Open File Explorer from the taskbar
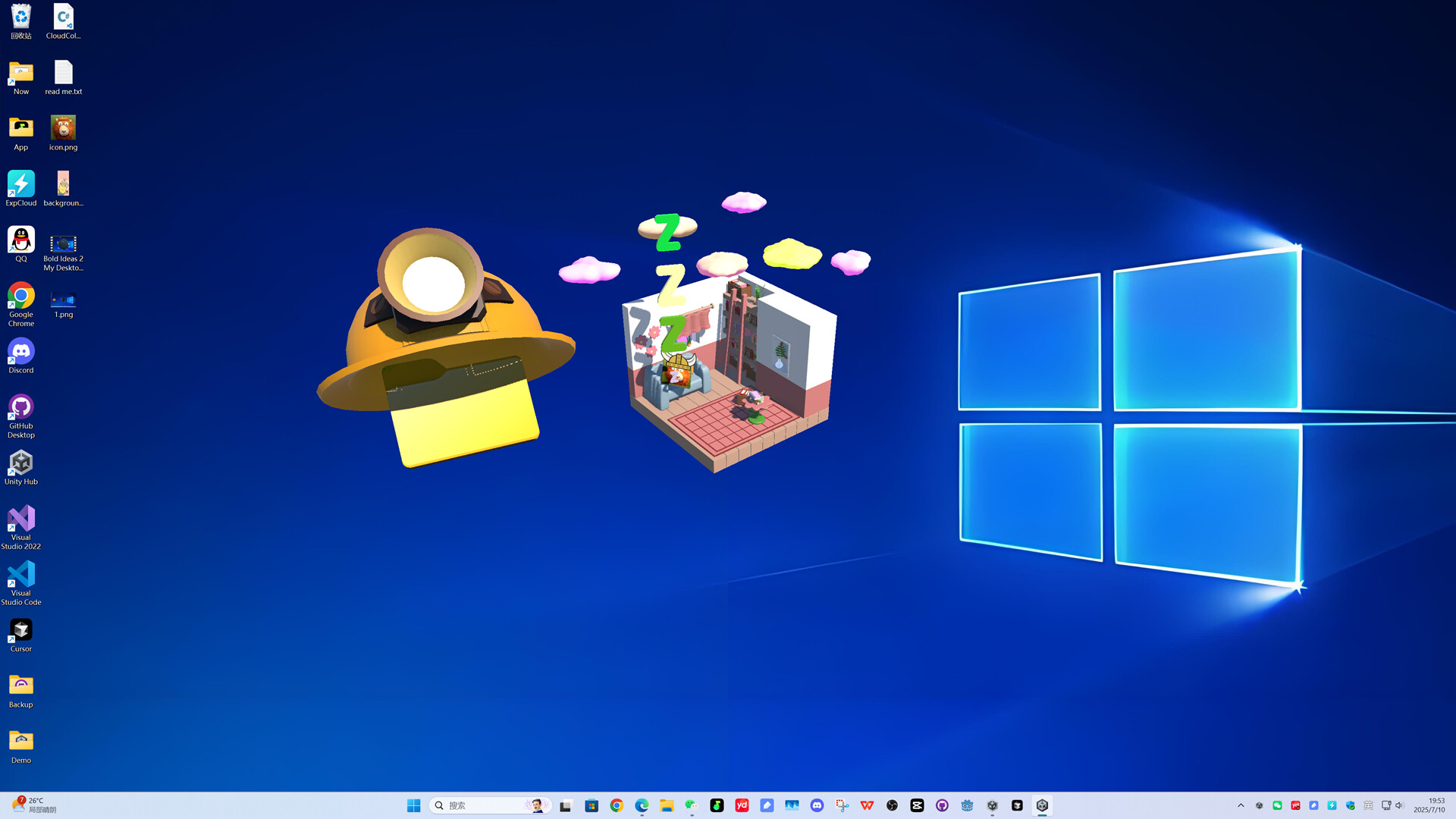This screenshot has width=1456, height=819. (667, 805)
